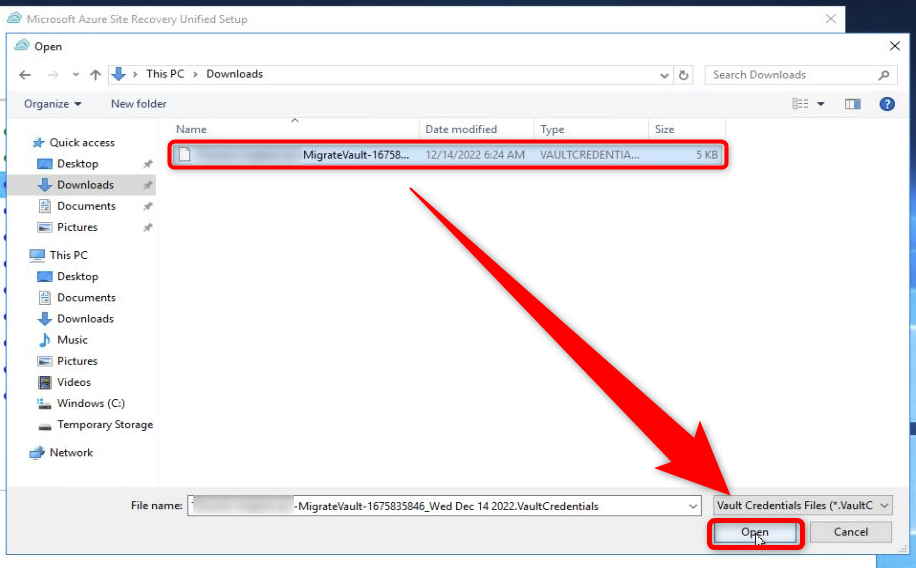916x568 pixels.
Task: Click the Downloads arrow icon in address bar
Action: coord(119,74)
